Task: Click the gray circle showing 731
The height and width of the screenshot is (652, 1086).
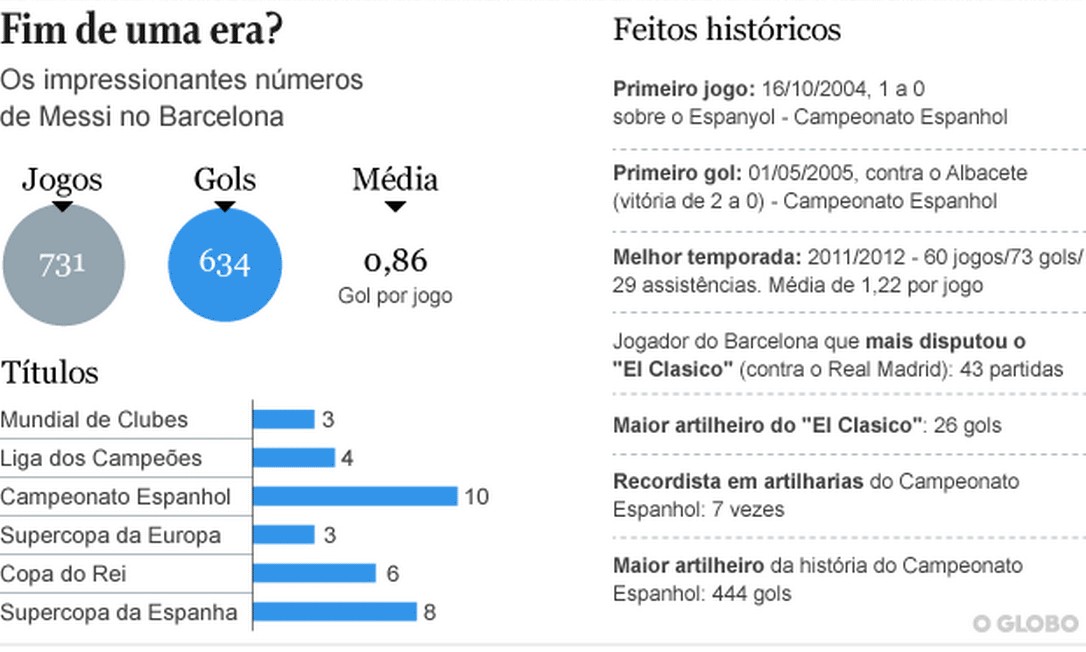Action: [x=64, y=266]
